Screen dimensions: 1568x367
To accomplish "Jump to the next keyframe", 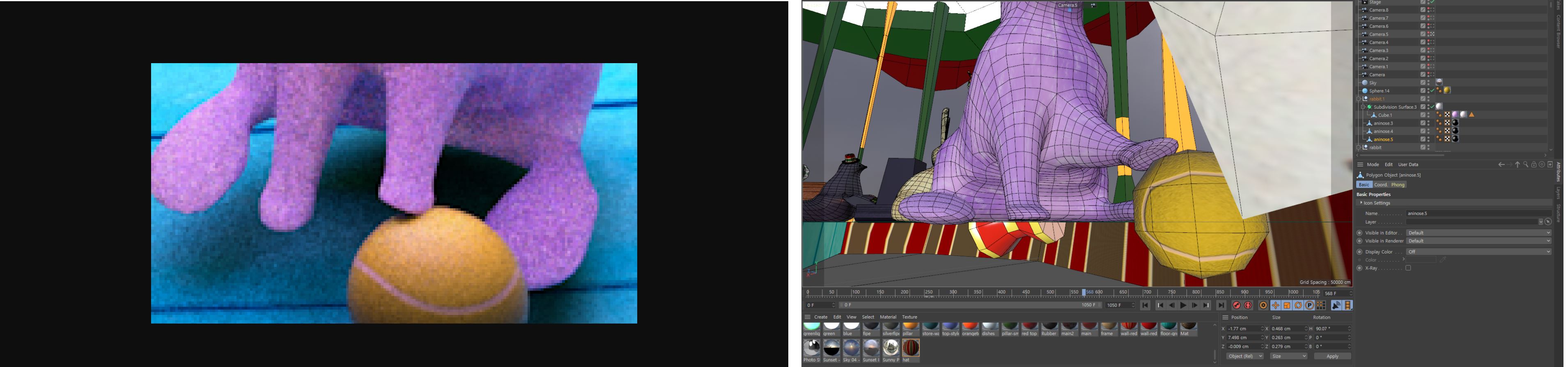I will point(1206,305).
